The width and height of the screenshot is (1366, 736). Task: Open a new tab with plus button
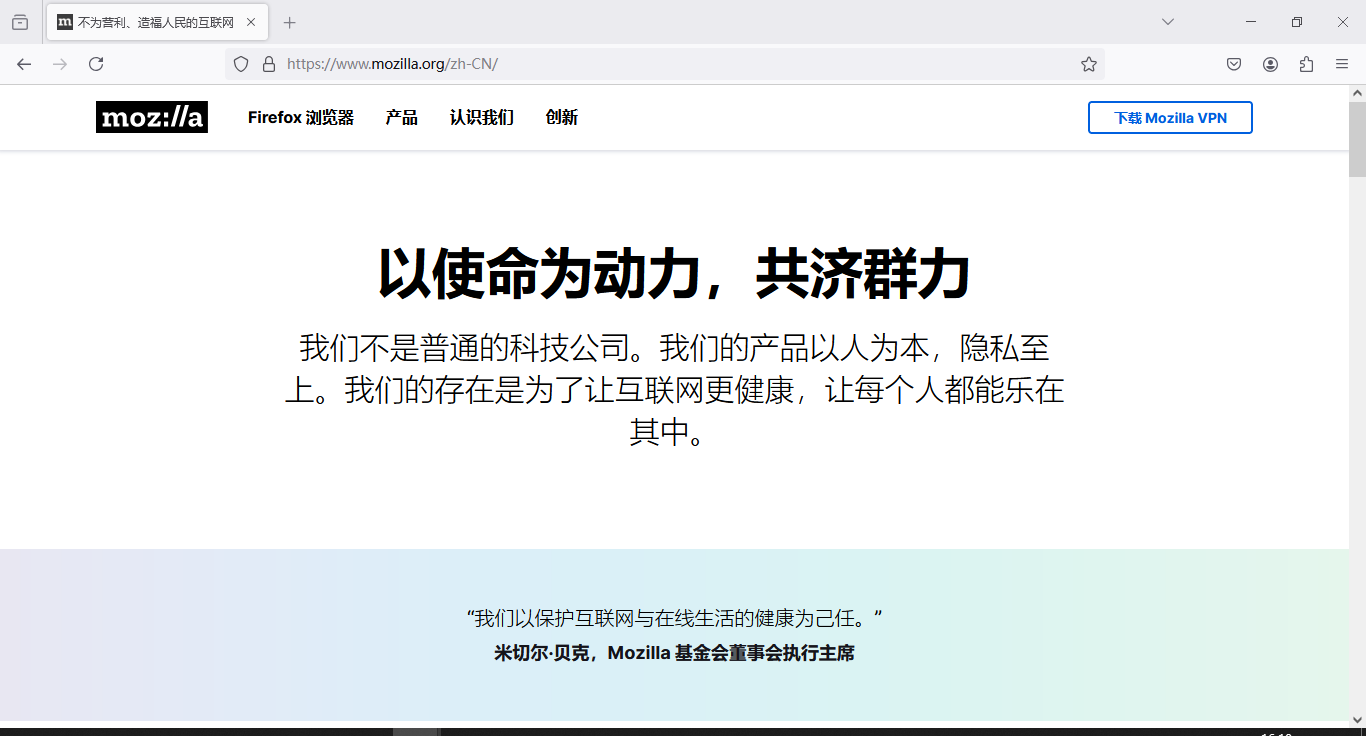[290, 22]
